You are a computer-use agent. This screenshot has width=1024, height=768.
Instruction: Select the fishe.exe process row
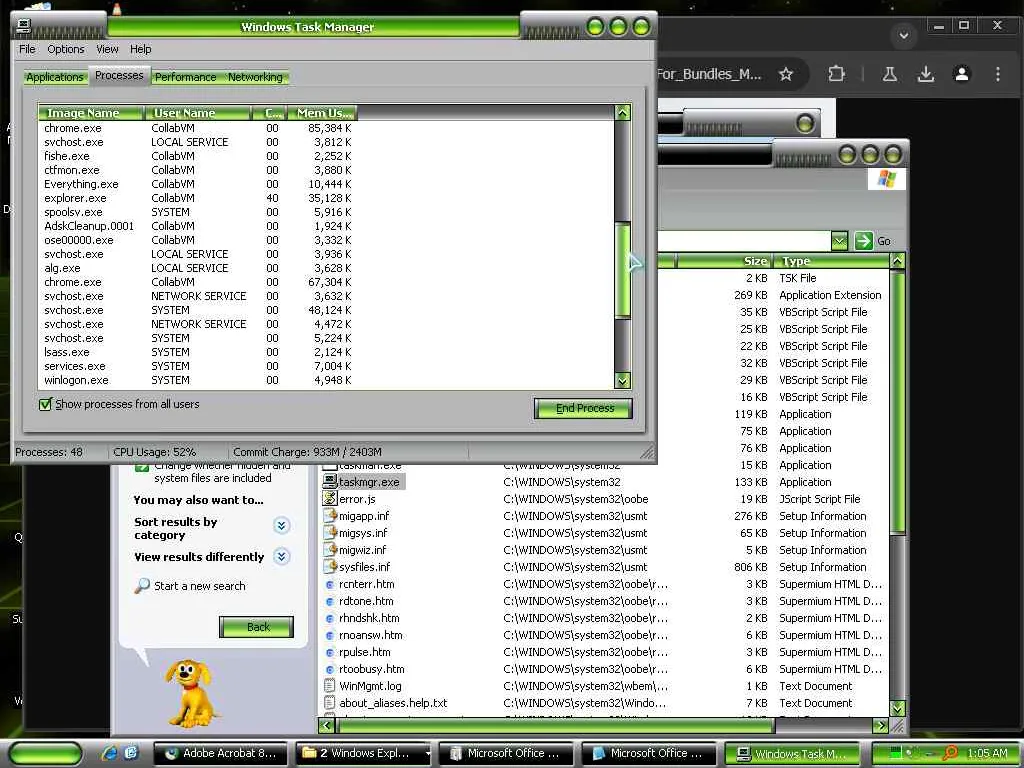click(x=198, y=156)
